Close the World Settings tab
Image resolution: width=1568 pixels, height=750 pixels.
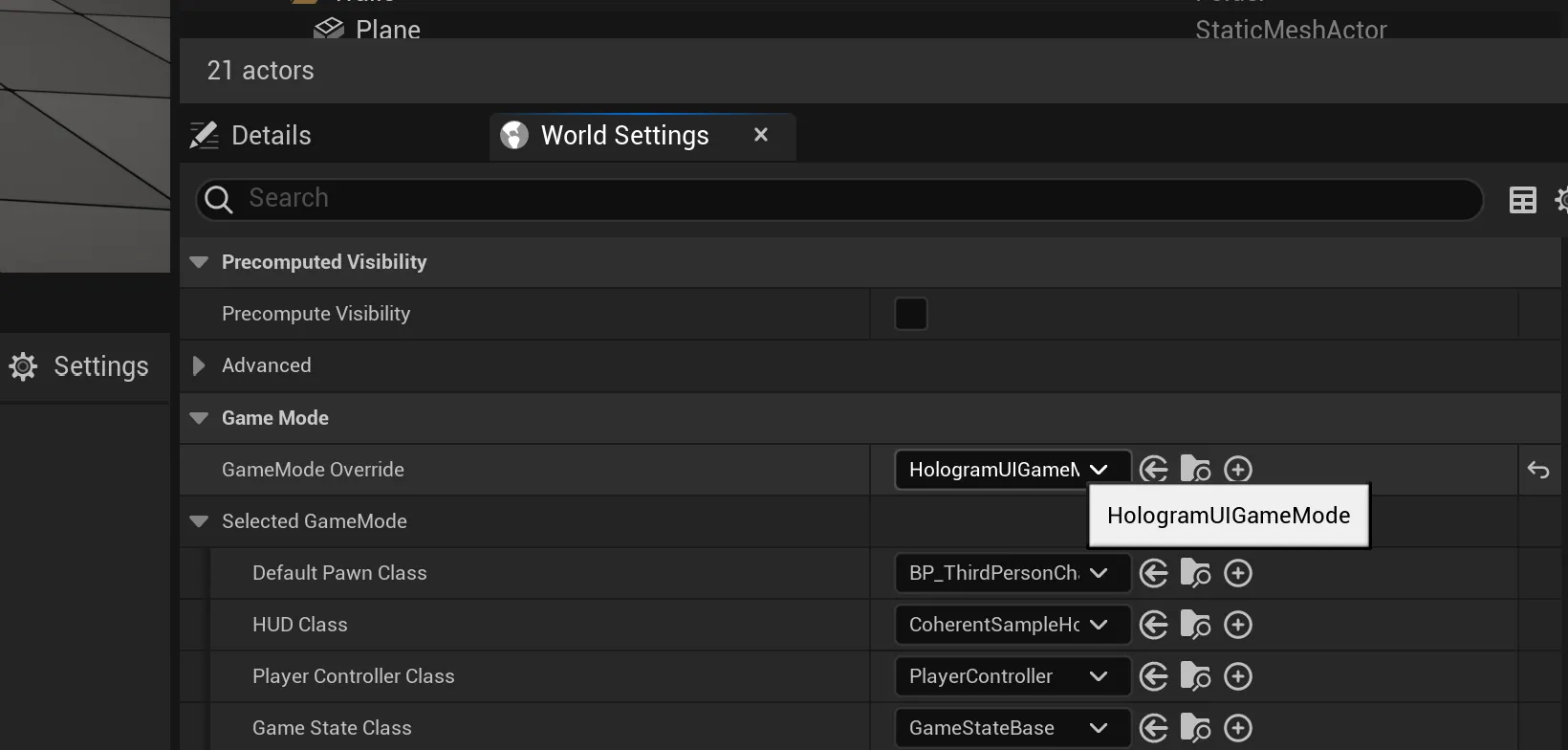click(x=761, y=135)
